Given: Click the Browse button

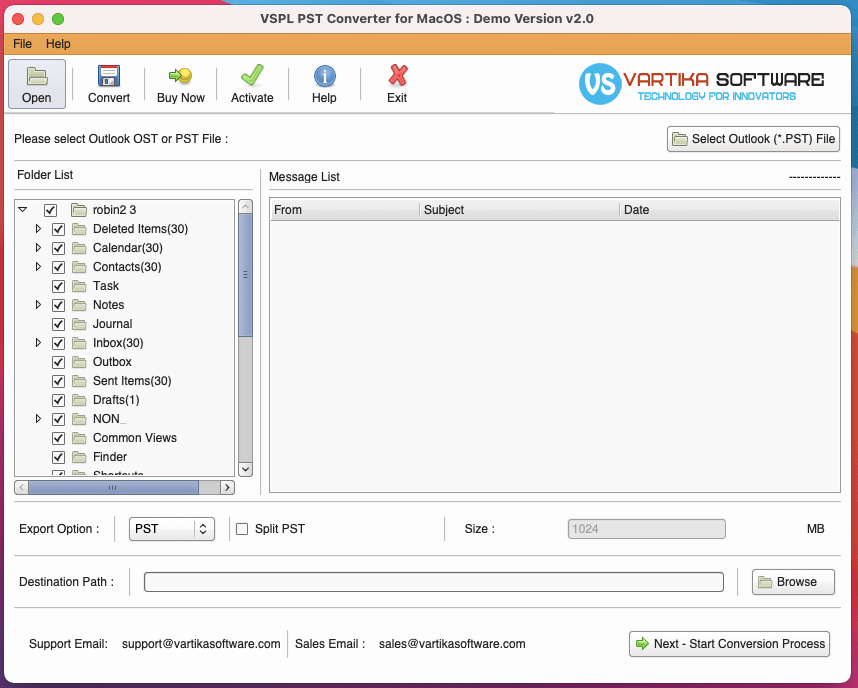Looking at the screenshot, I should pos(793,582).
